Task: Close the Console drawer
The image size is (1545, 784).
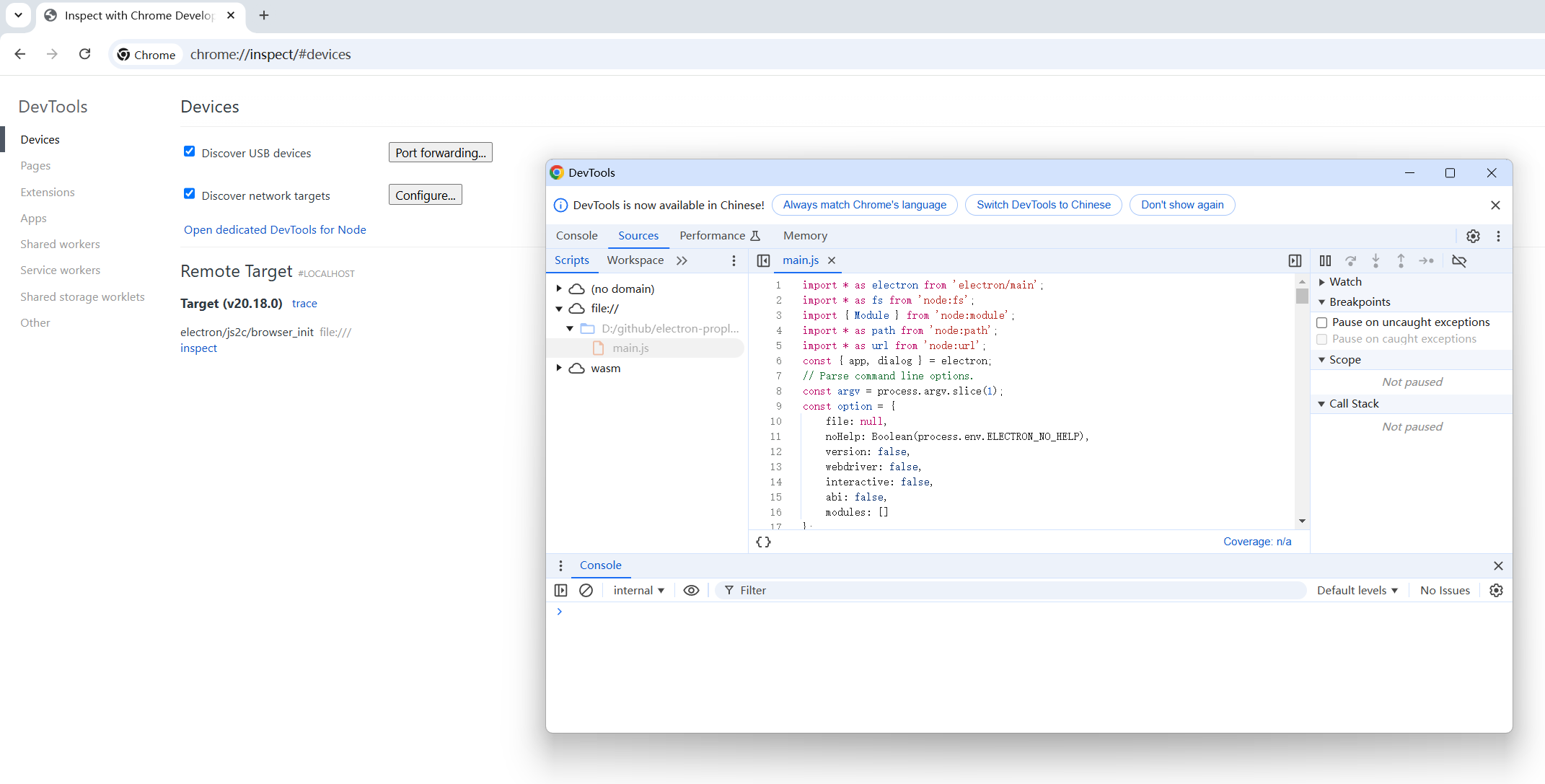Action: 1498,565
